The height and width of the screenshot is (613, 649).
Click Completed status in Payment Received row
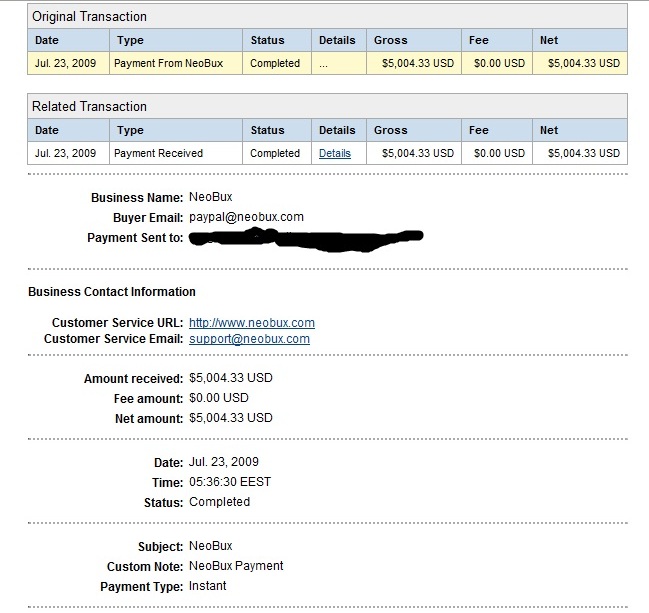tap(275, 154)
